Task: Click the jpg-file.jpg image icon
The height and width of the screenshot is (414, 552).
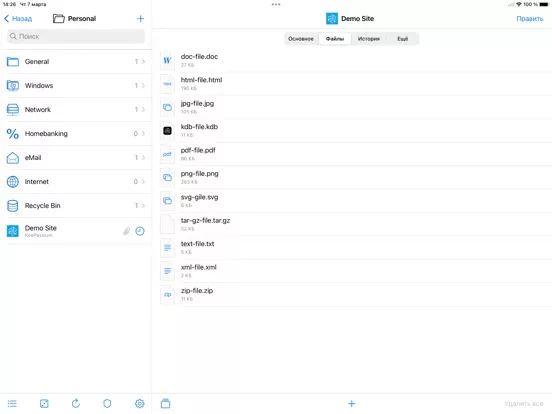Action: [x=167, y=107]
